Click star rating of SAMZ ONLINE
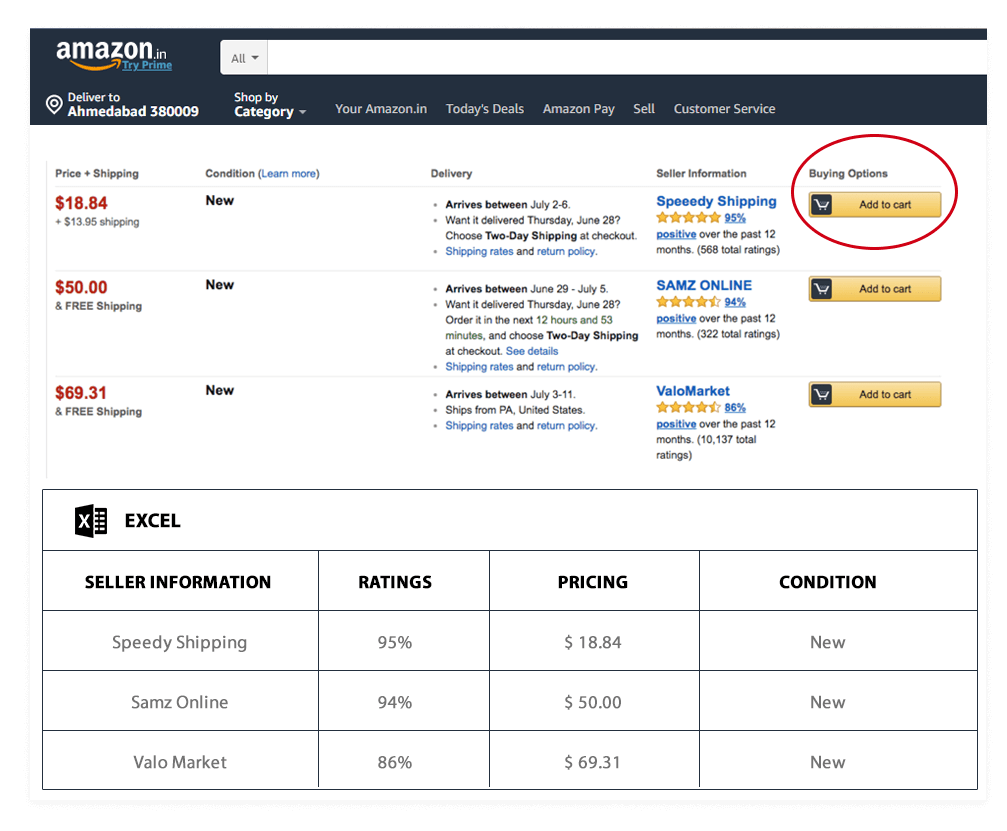This screenshot has width=1007, height=831. (x=688, y=302)
